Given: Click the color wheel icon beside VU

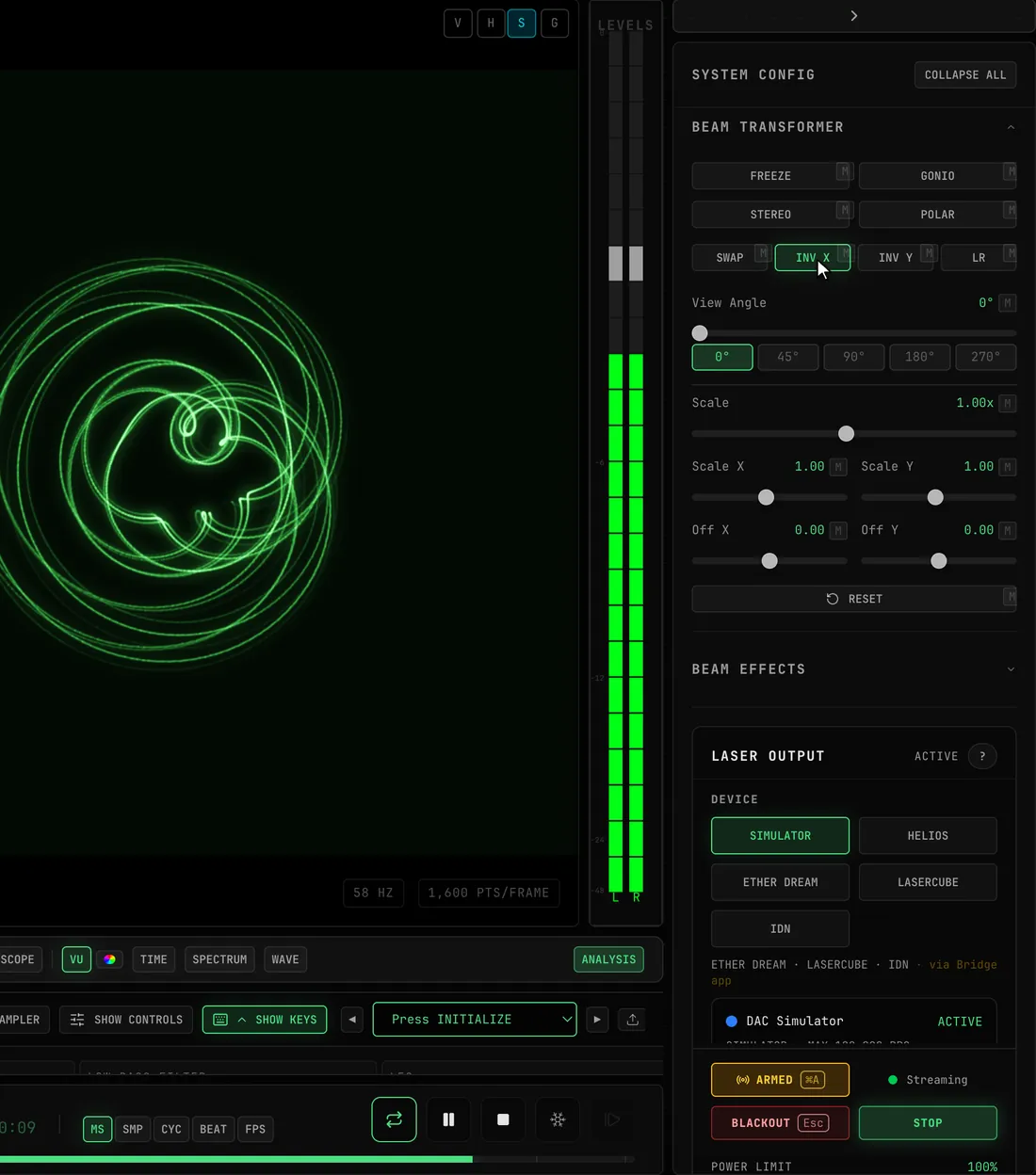Looking at the screenshot, I should point(109,959).
